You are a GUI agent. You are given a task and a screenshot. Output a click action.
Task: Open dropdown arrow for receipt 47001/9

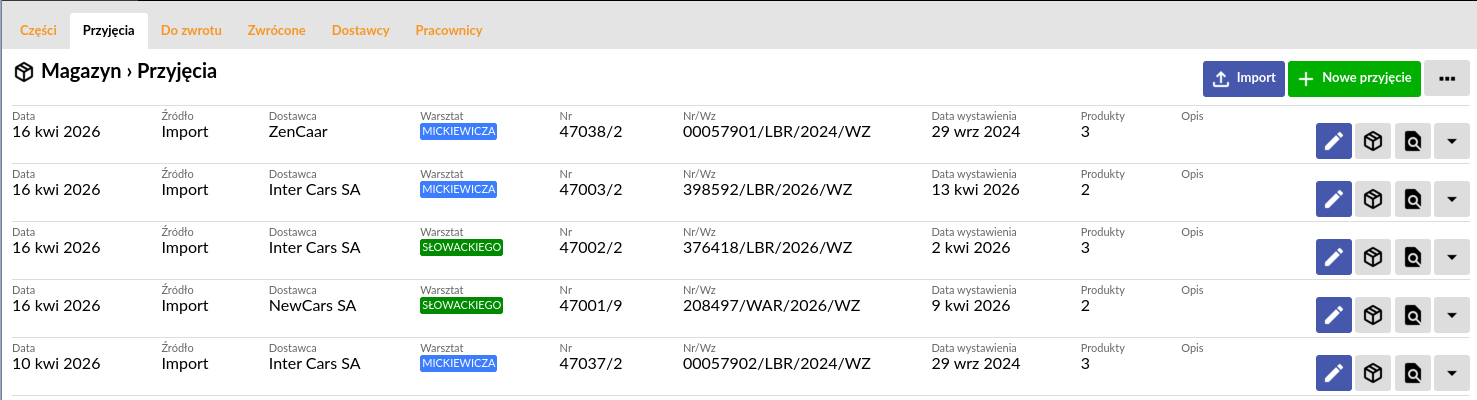(x=1451, y=316)
